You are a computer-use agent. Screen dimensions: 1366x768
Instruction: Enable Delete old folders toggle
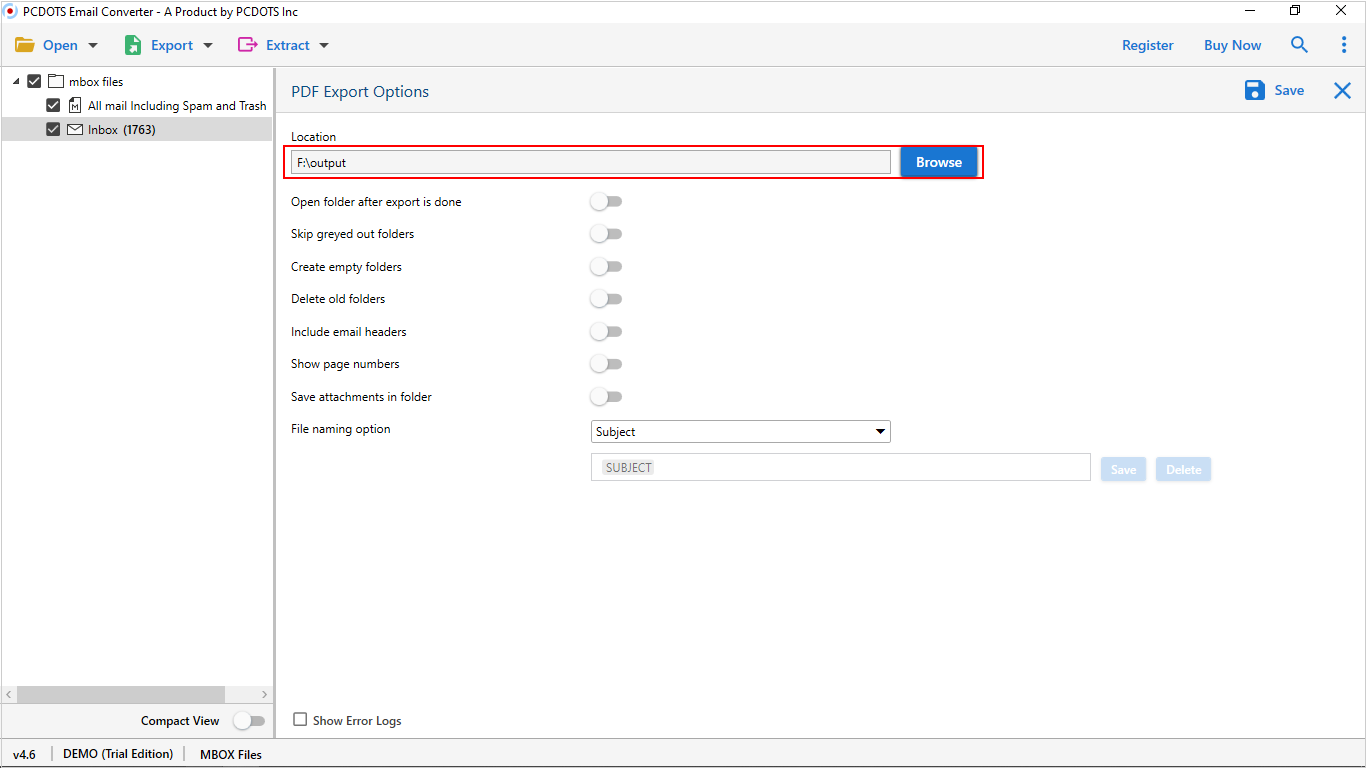[x=606, y=299]
